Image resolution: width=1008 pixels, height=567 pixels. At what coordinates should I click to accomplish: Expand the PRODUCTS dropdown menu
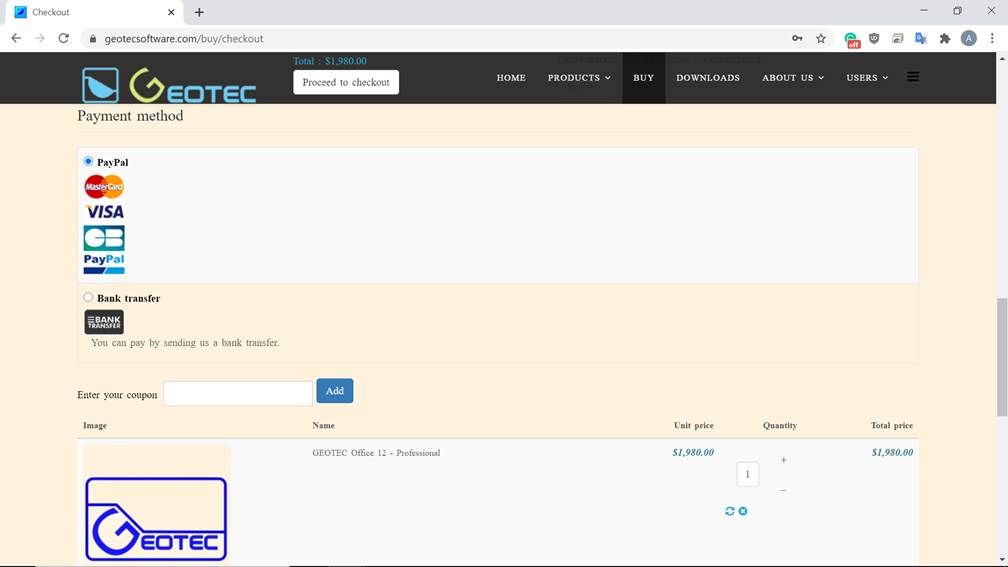pos(579,78)
